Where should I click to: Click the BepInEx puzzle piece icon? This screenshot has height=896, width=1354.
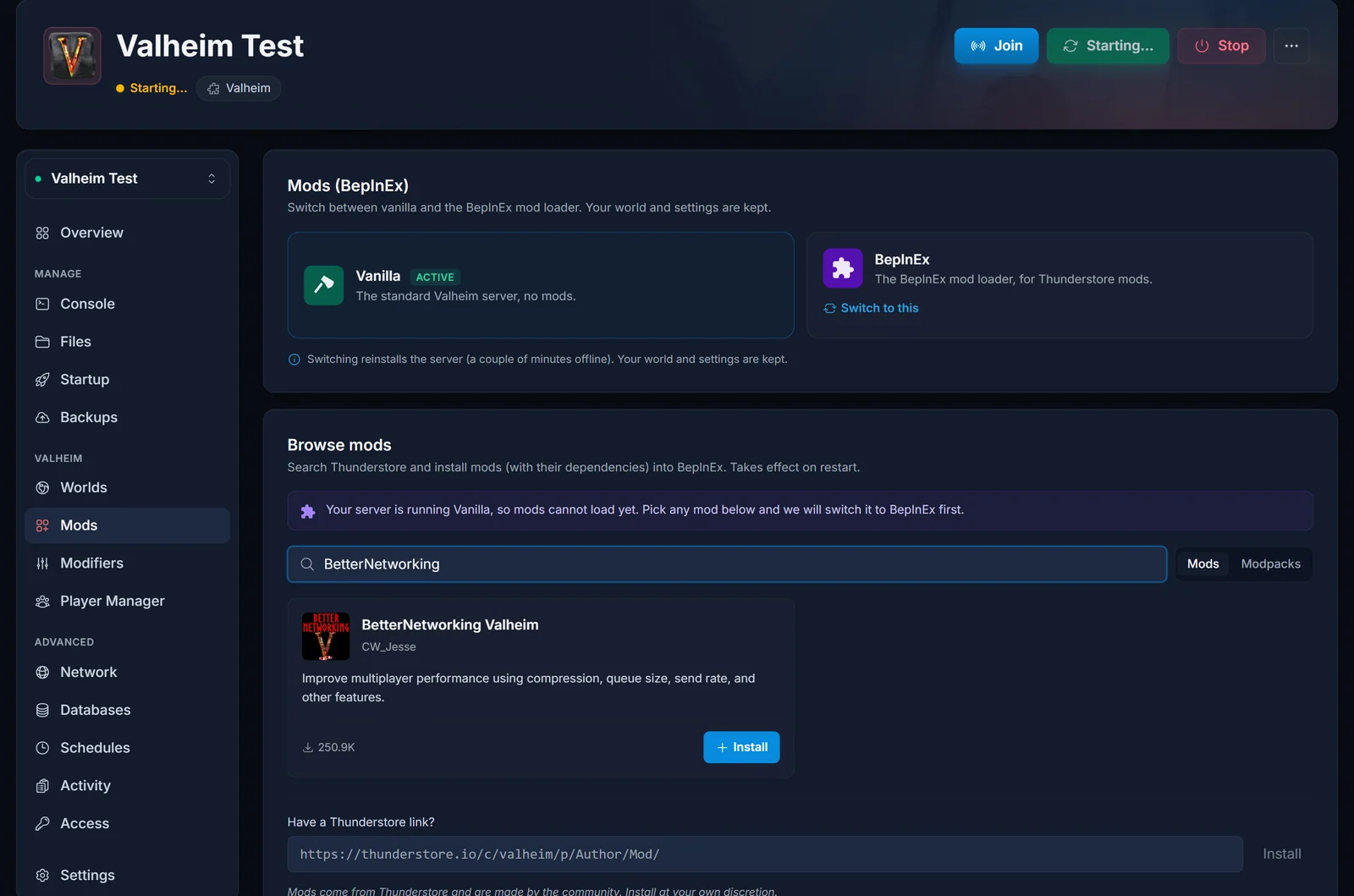pyautogui.click(x=843, y=268)
